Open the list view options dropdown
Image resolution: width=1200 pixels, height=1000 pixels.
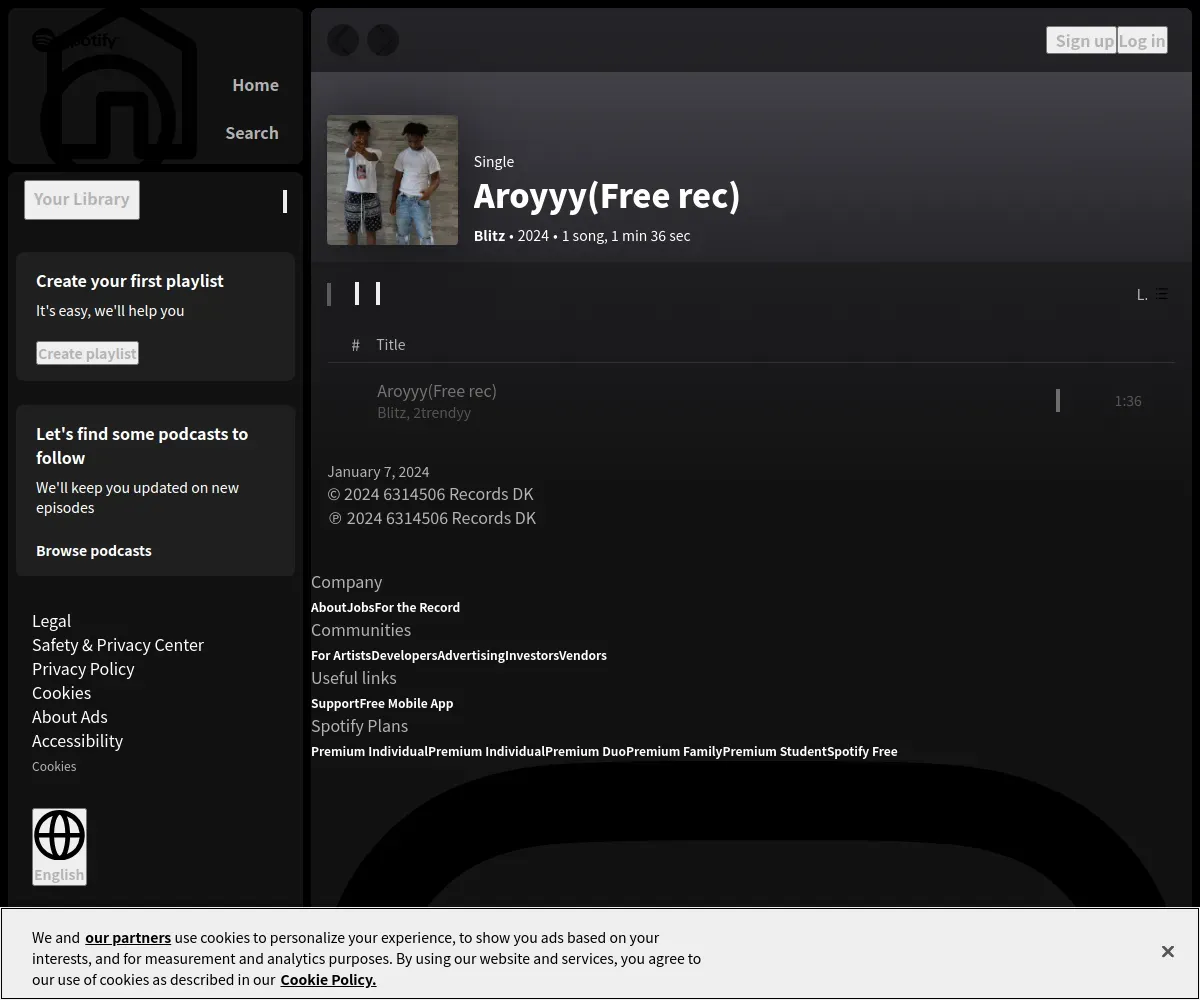pyautogui.click(x=1152, y=294)
